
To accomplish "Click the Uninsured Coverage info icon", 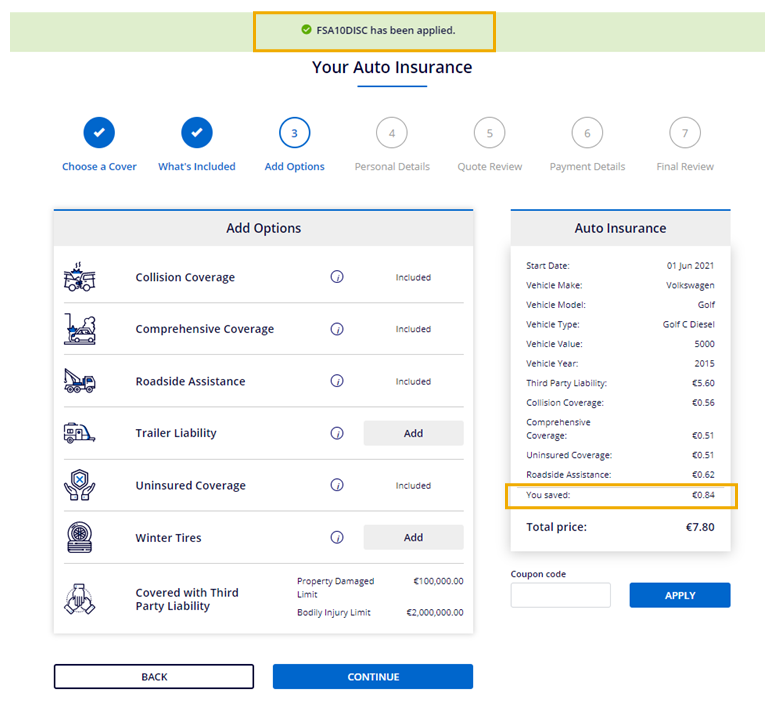I will click(x=337, y=485).
